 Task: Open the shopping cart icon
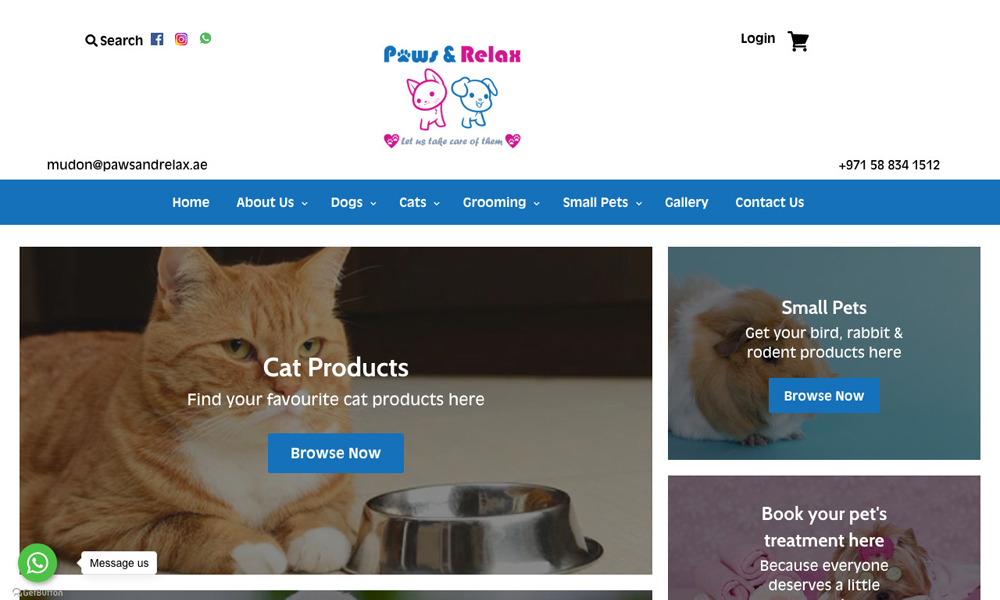tap(798, 41)
